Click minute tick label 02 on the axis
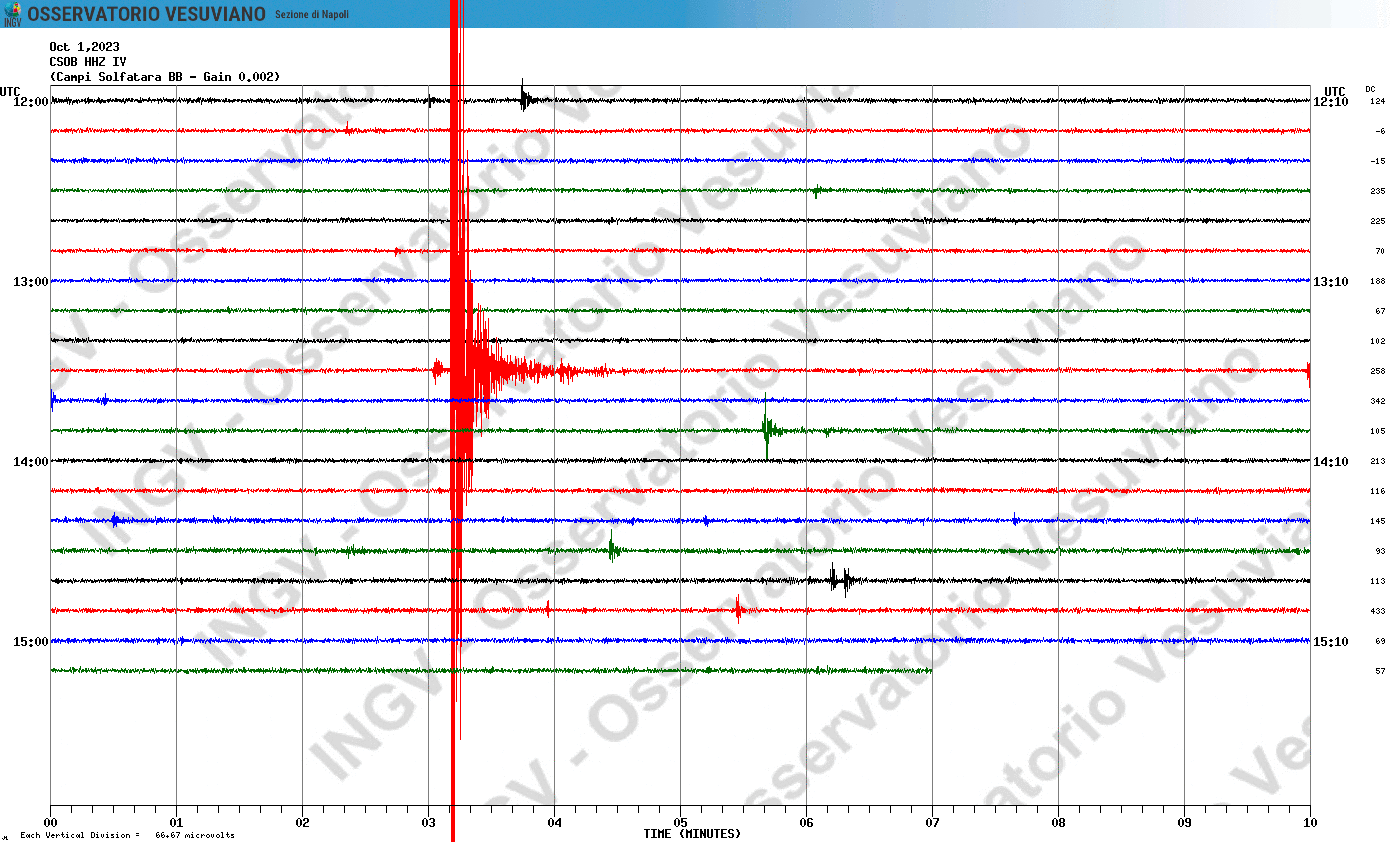 click(303, 823)
